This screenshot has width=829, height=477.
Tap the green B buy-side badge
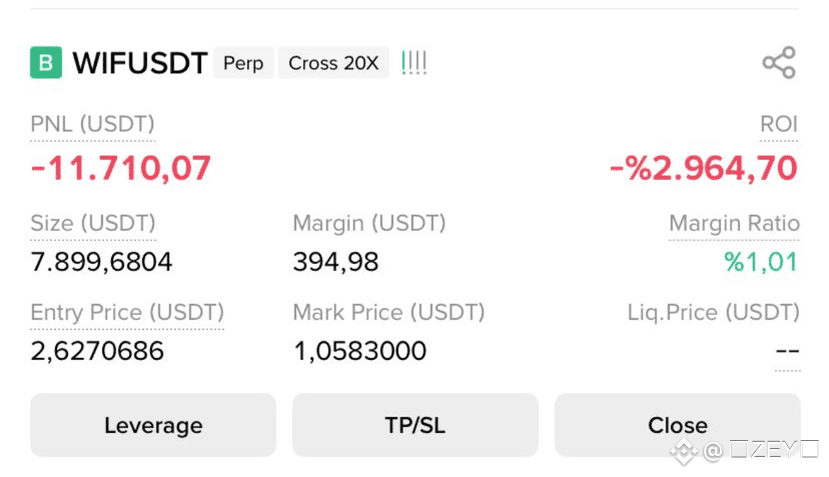click(x=46, y=62)
